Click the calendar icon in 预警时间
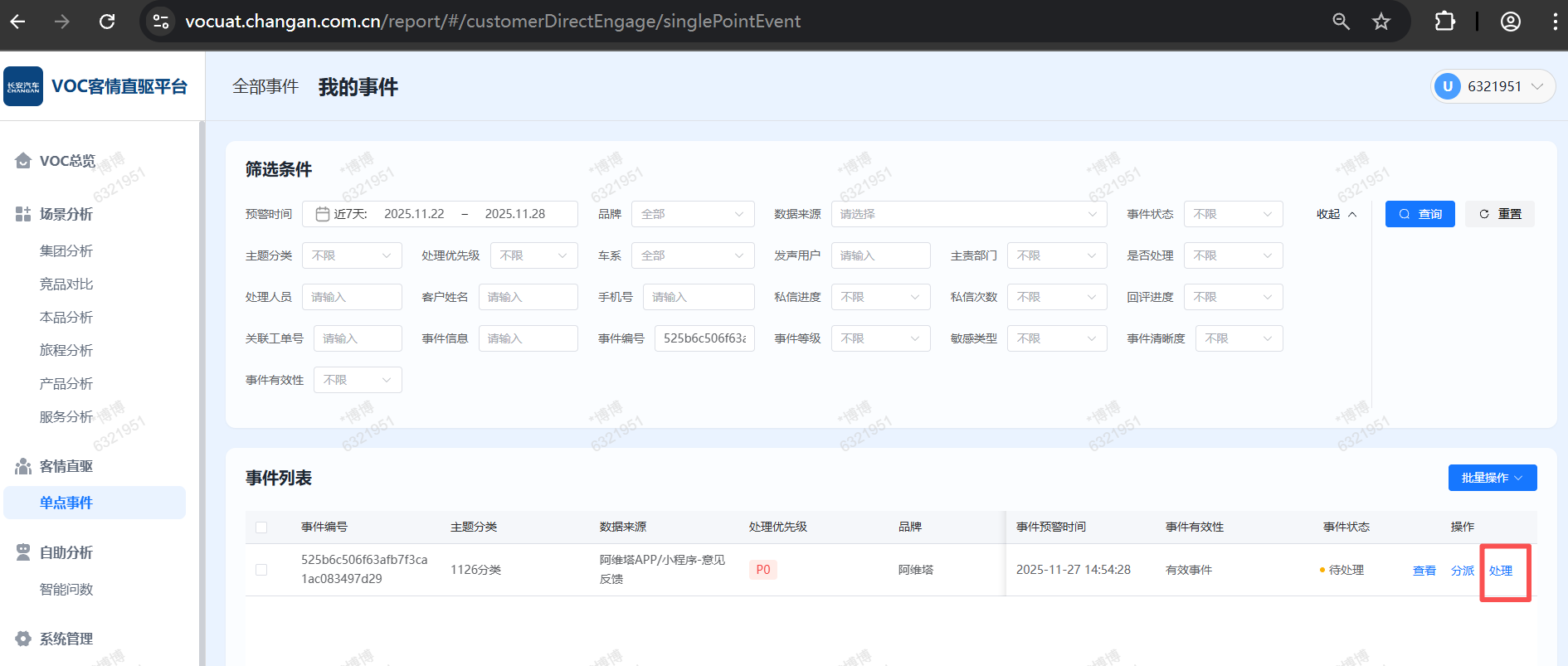1568x666 pixels. coord(323,214)
